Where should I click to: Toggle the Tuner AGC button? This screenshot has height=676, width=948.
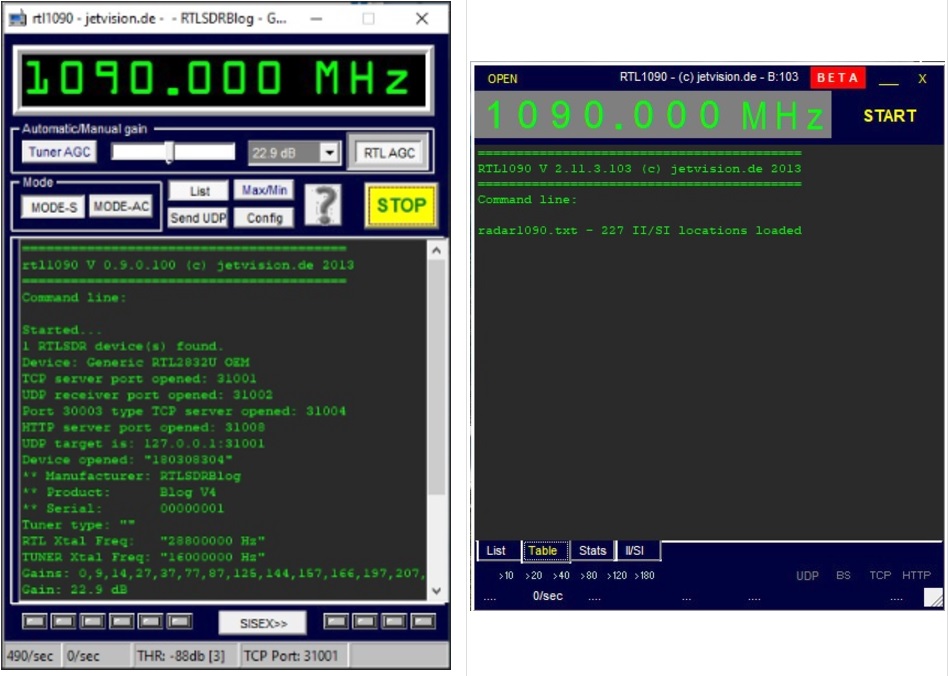pos(59,152)
